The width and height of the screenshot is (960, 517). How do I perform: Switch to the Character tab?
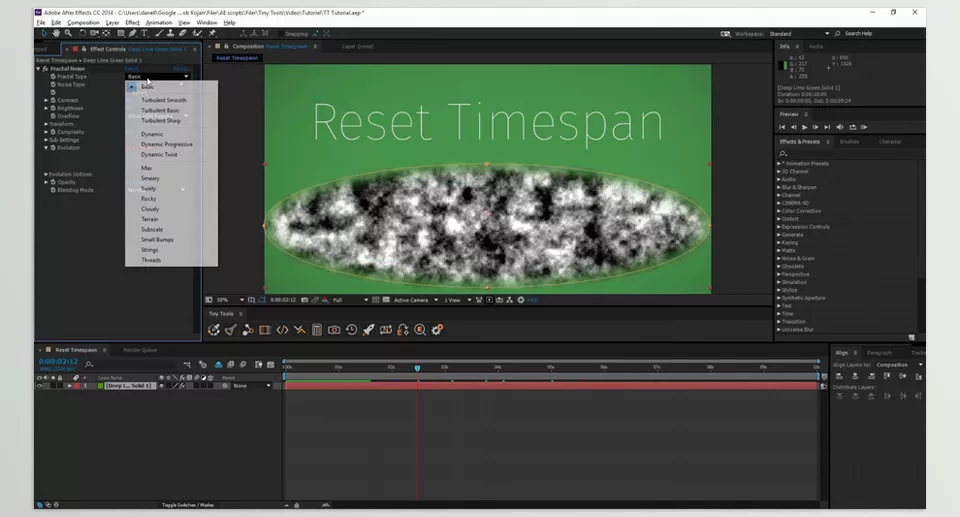[890, 142]
